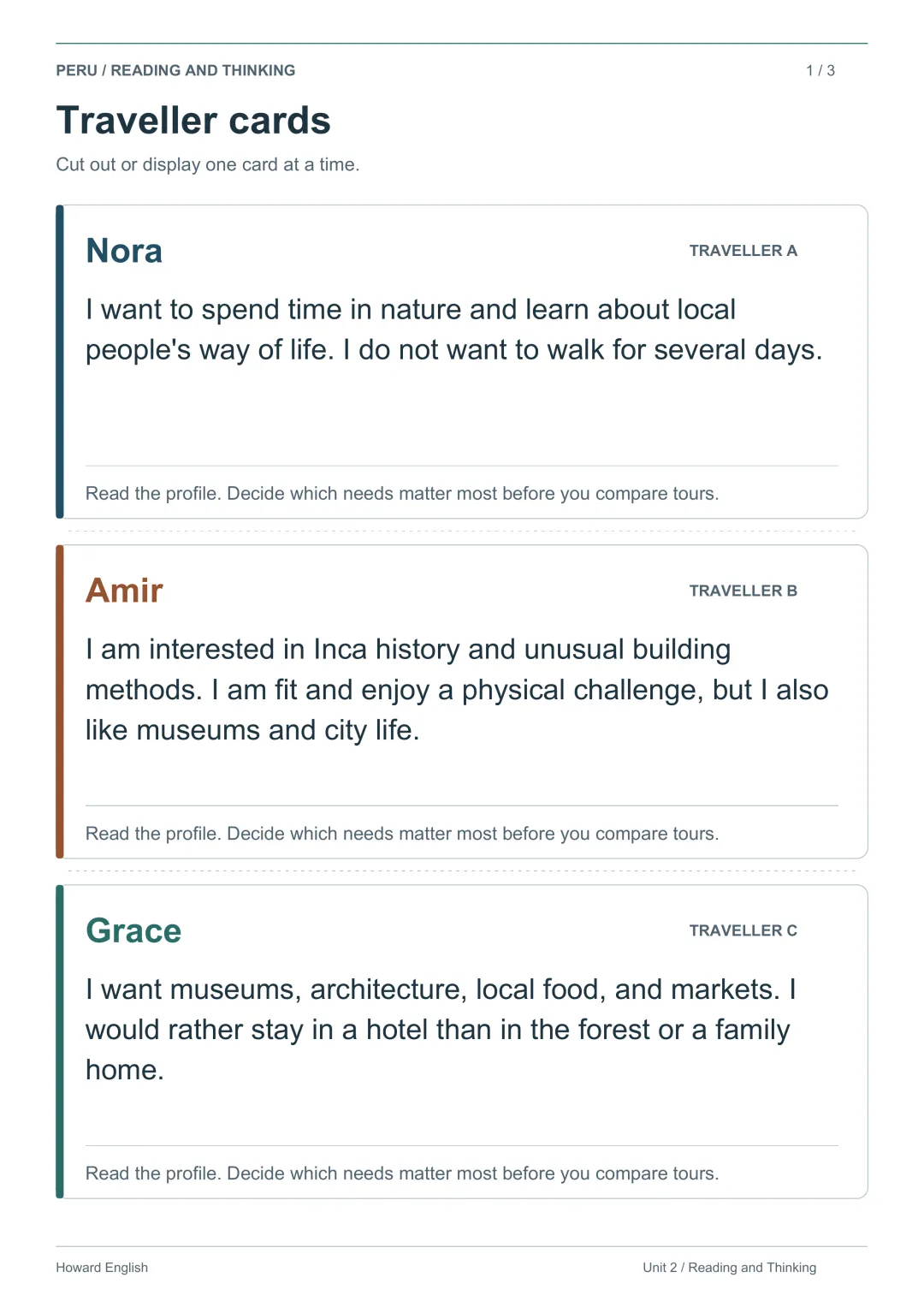Click the instruction note under Amir's card

[x=402, y=834]
